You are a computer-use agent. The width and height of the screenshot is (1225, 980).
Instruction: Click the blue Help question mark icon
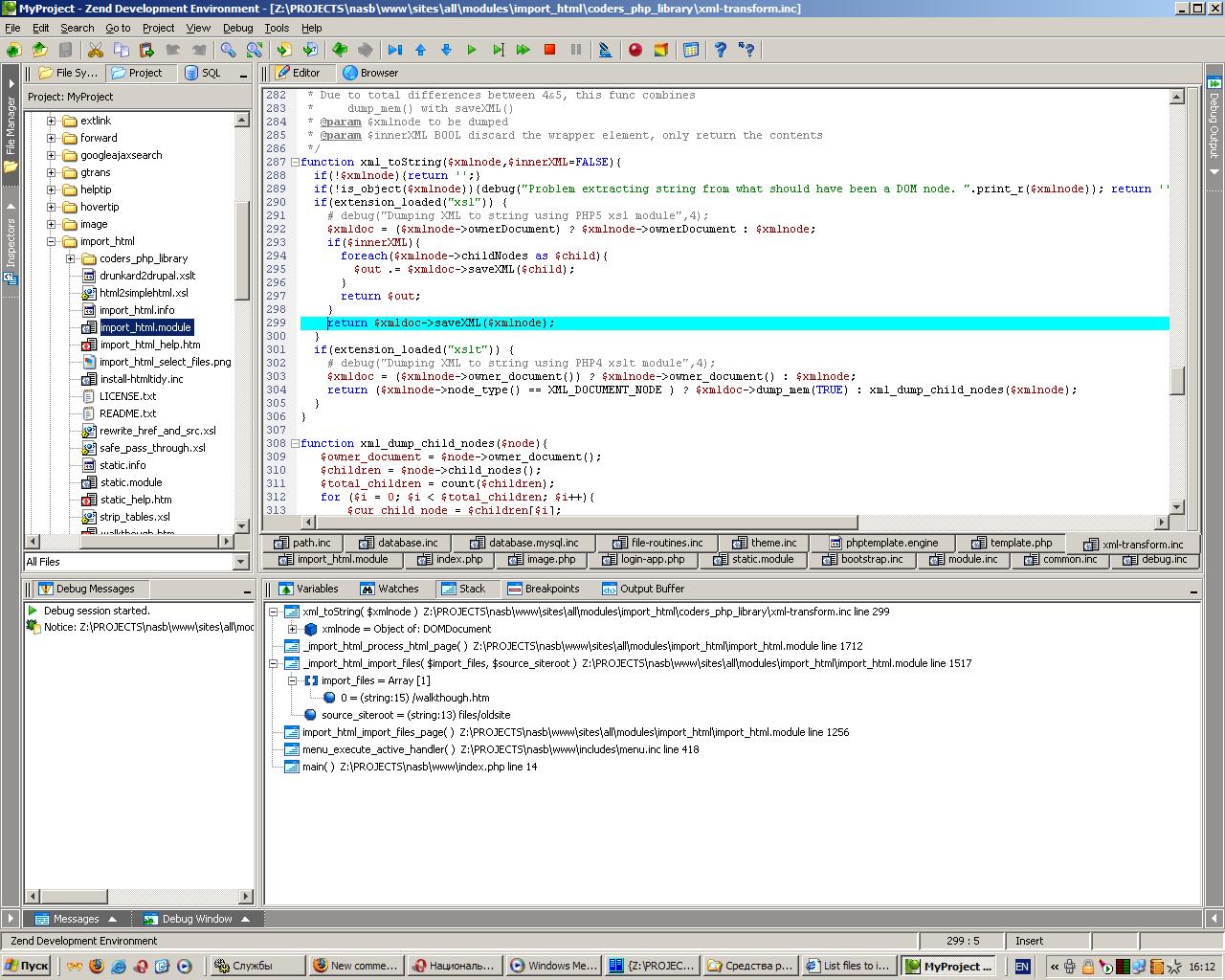coord(721,50)
